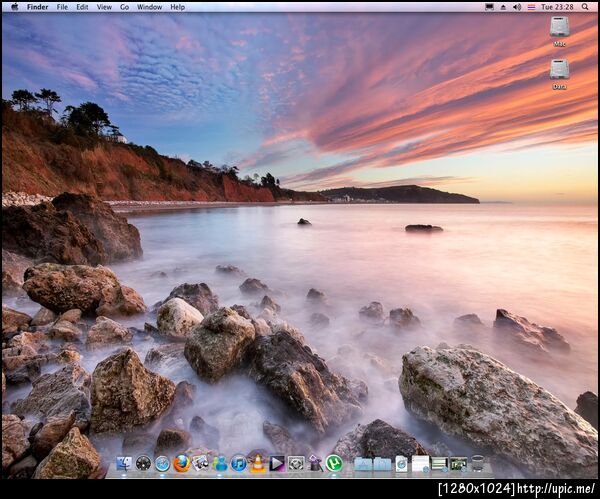Viewport: 600px width, 499px height.
Task: Open the Trash in the Dock
Action: (477, 463)
